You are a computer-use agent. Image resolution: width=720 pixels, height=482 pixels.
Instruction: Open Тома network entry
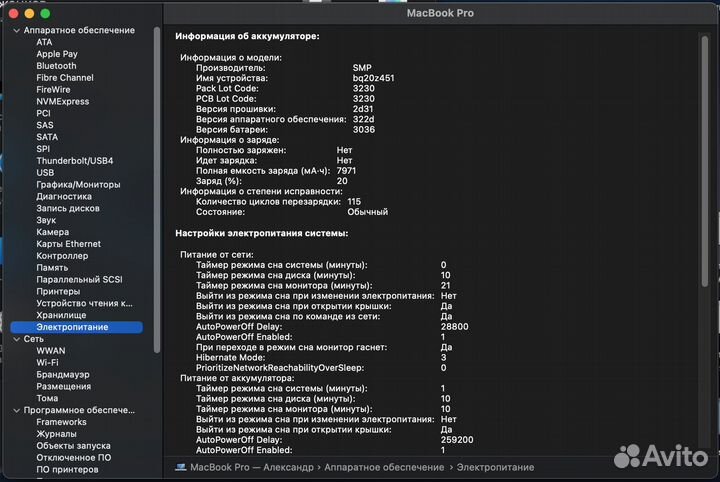(x=47, y=398)
